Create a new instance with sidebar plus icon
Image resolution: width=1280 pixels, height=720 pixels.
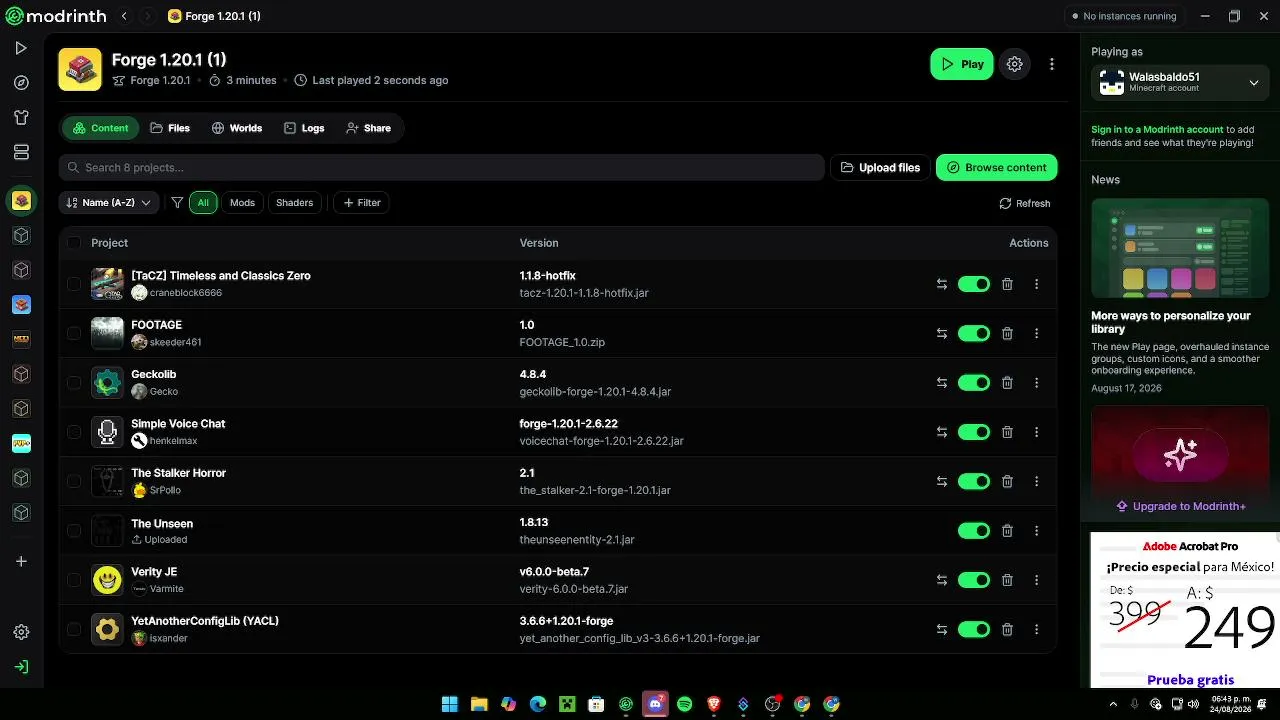pyautogui.click(x=21, y=561)
